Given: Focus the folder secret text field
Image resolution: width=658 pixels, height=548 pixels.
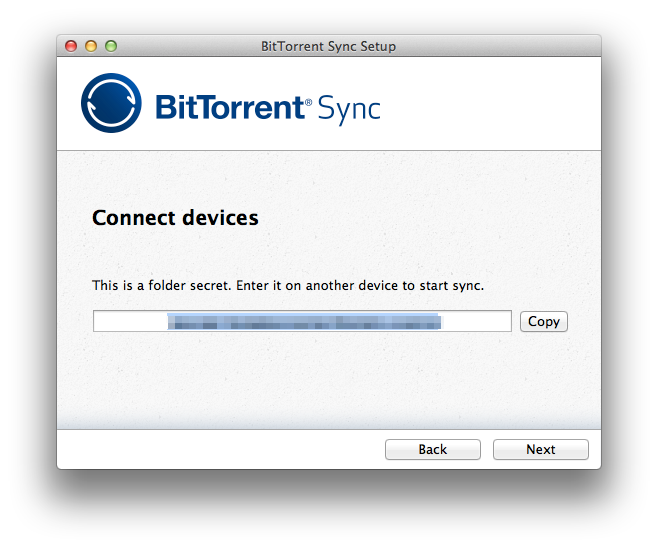Looking at the screenshot, I should point(302,321).
